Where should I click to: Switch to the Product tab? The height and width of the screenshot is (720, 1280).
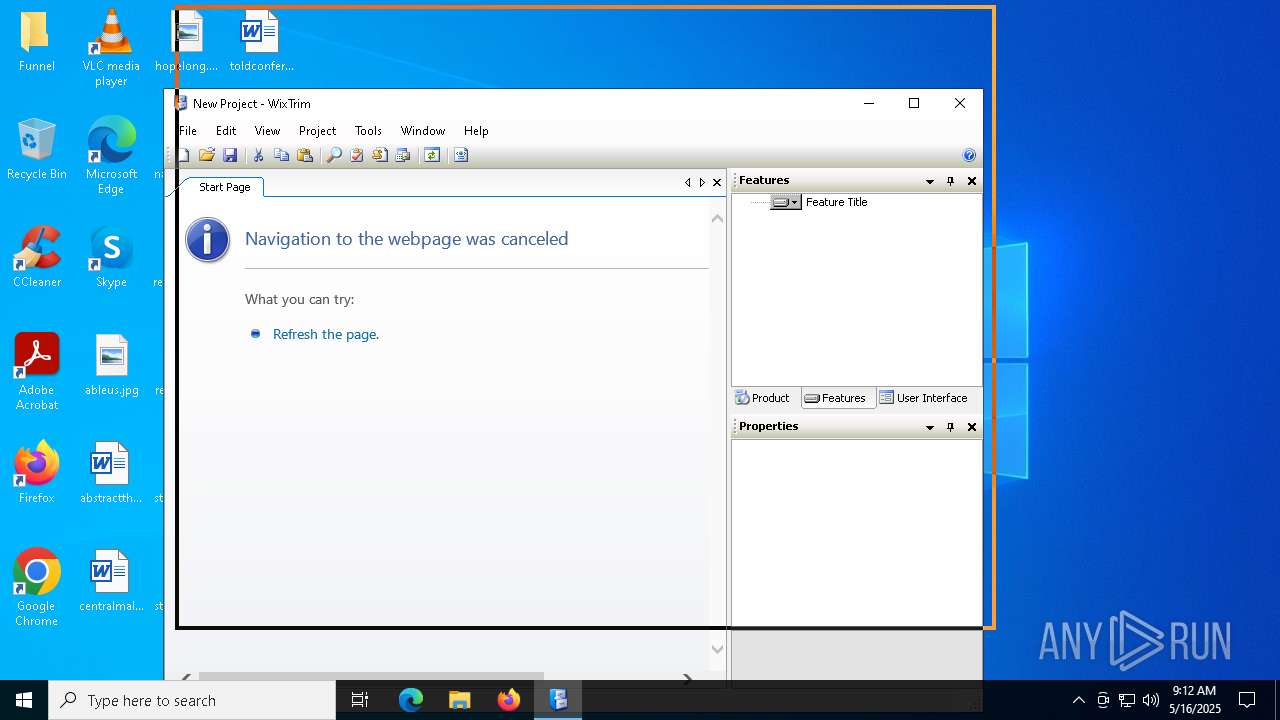coord(763,398)
